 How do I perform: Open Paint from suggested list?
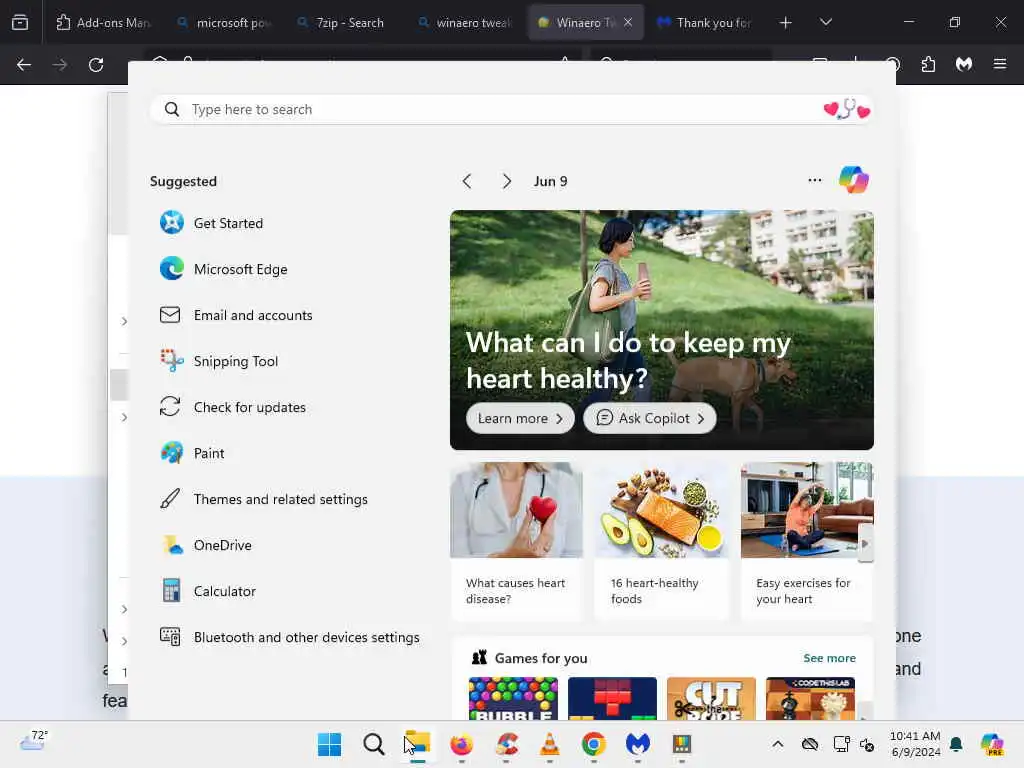192,453
